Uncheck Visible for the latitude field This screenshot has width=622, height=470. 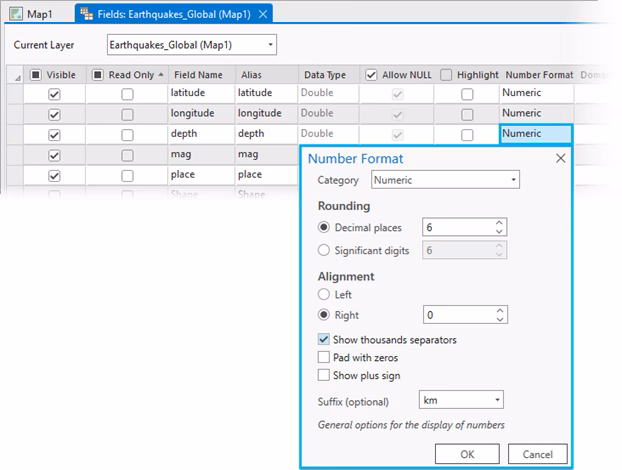54,94
